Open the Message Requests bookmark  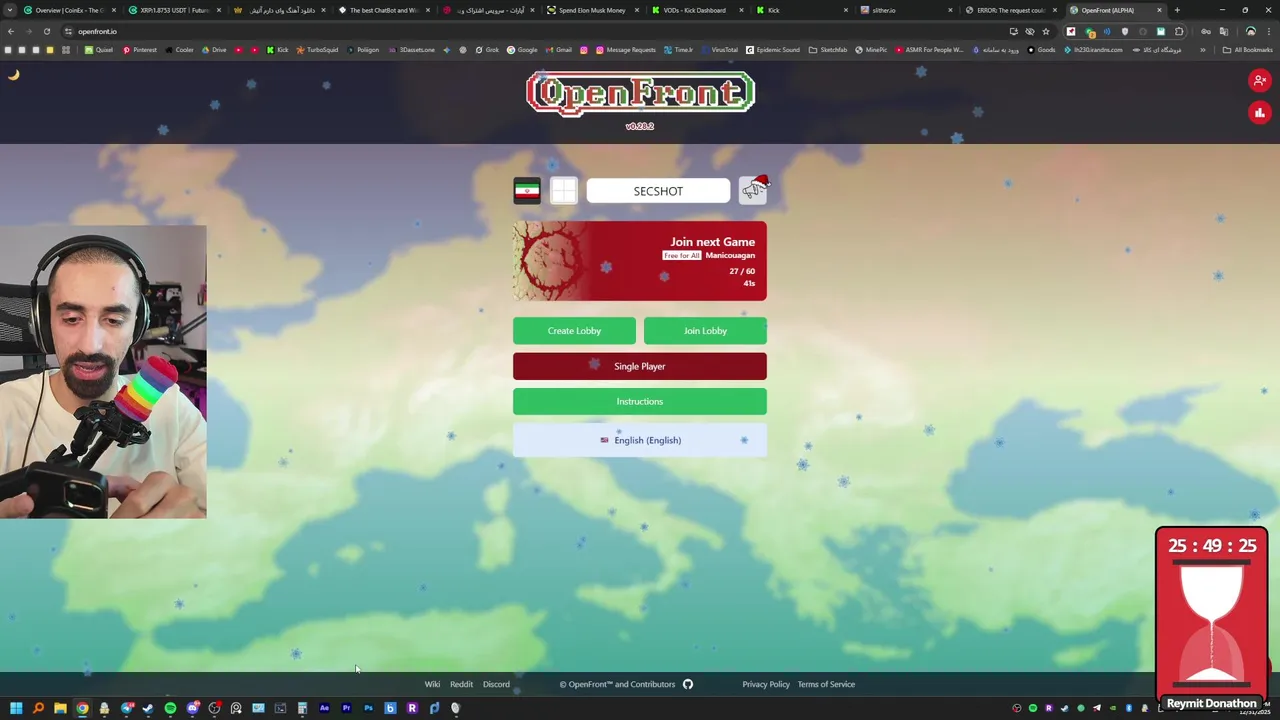(x=625, y=50)
